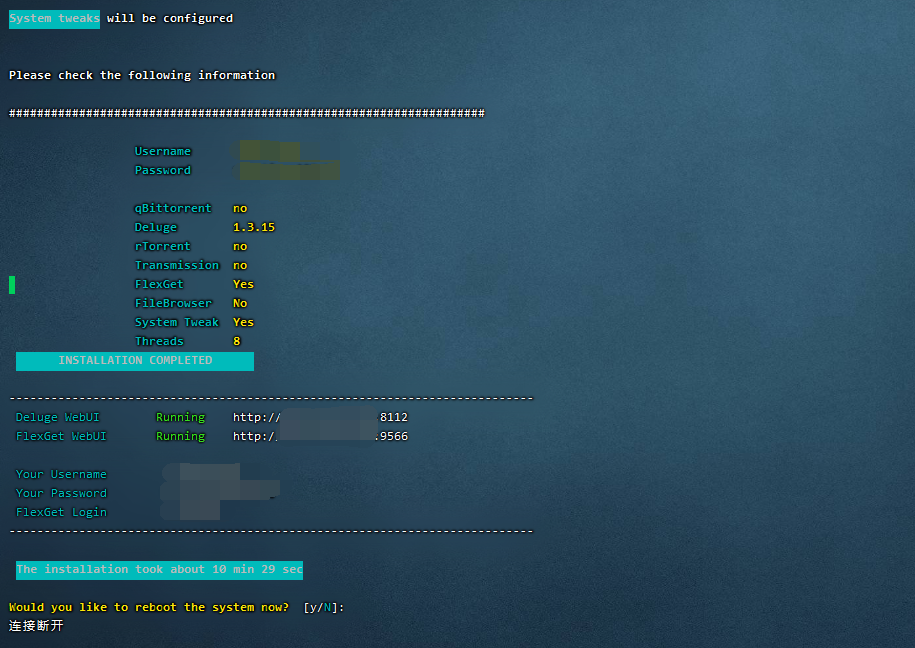Click the FileBrowser label
The width and height of the screenshot is (915, 648).
click(173, 303)
